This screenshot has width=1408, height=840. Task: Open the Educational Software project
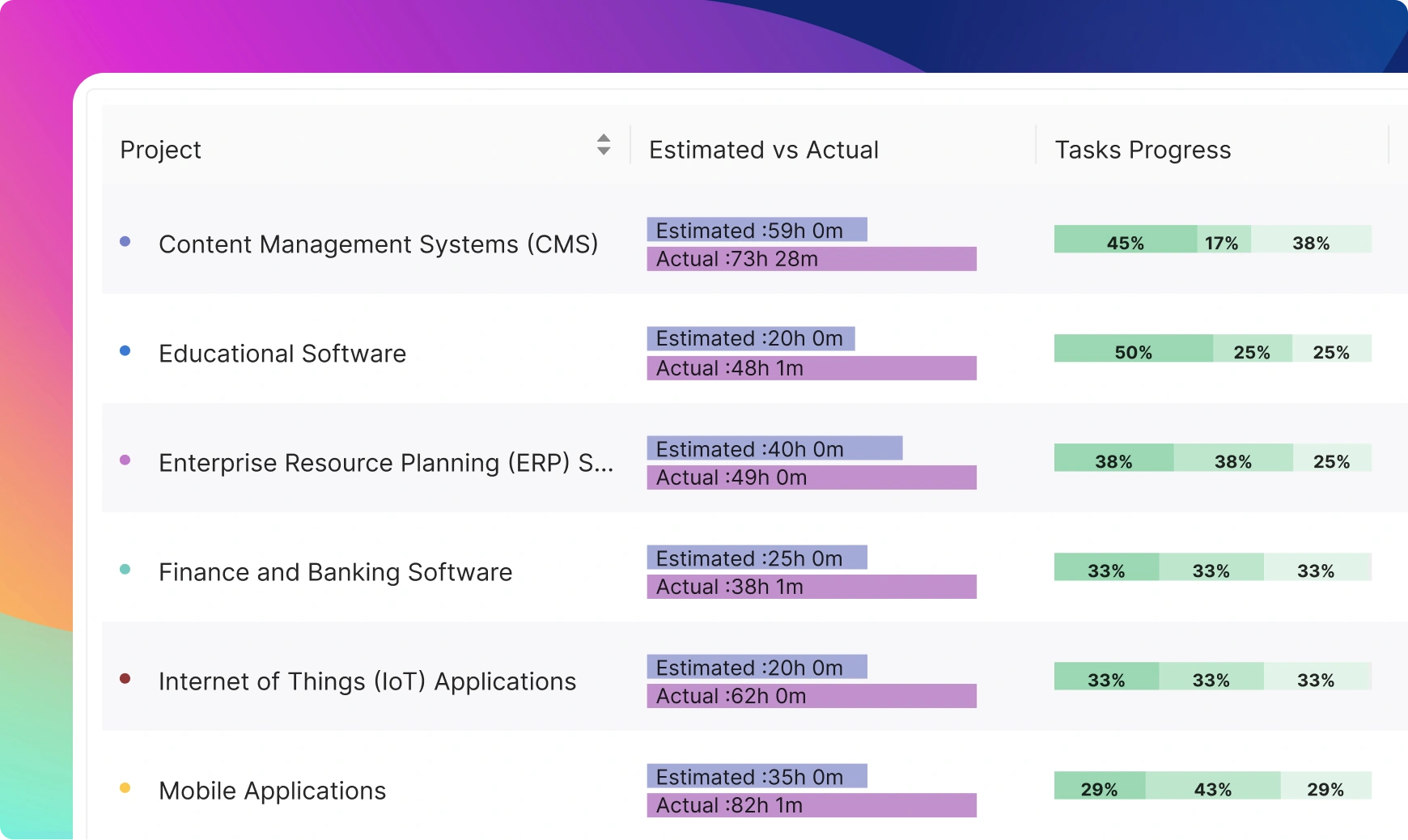[282, 354]
